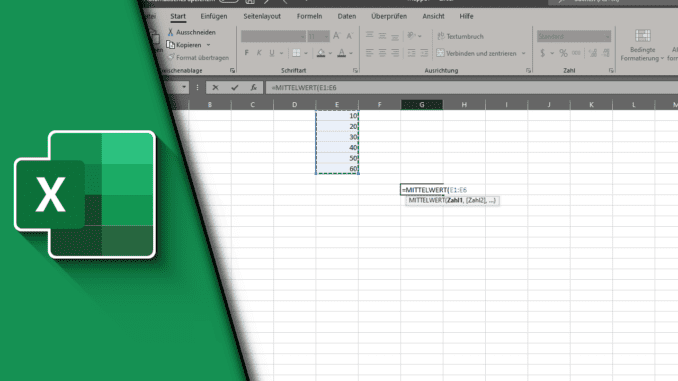This screenshot has height=381, width=678.
Task: Click the formula bar showing =MITTELWERT(E1:E6
Action: (x=471, y=88)
